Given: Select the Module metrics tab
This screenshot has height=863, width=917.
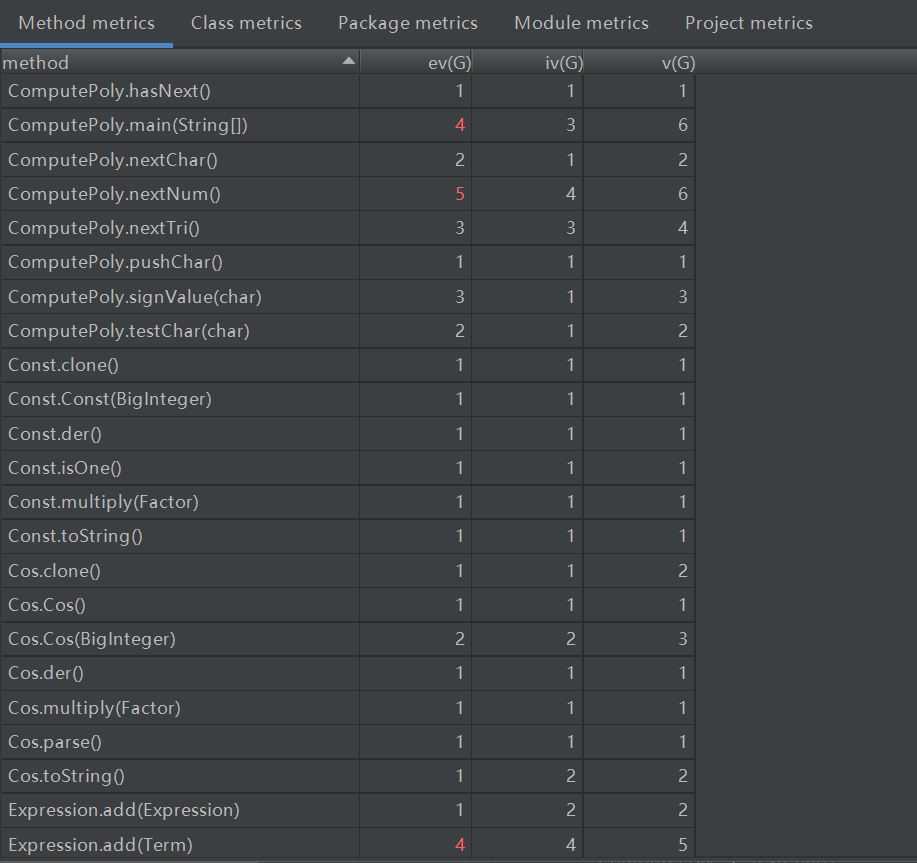Looking at the screenshot, I should point(581,23).
